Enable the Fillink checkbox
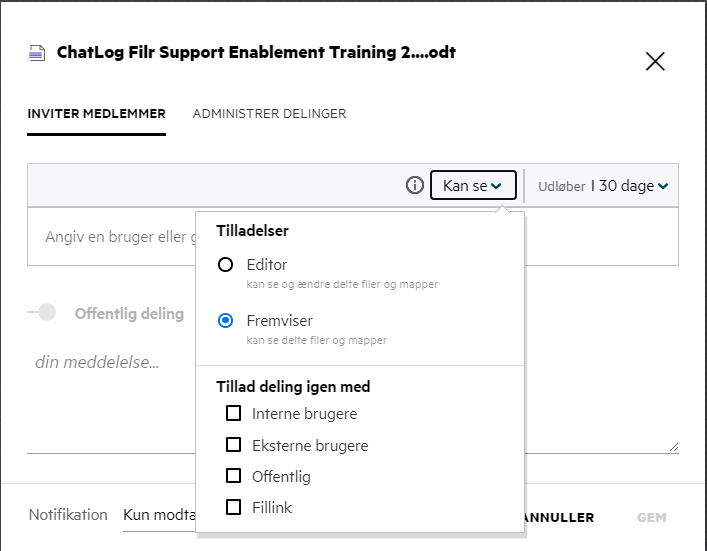 (x=234, y=507)
